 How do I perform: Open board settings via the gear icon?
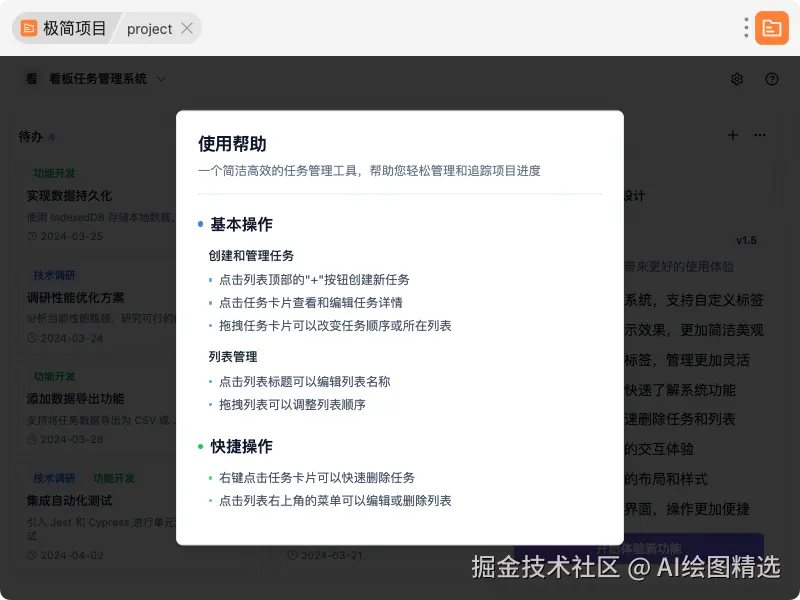tap(737, 78)
